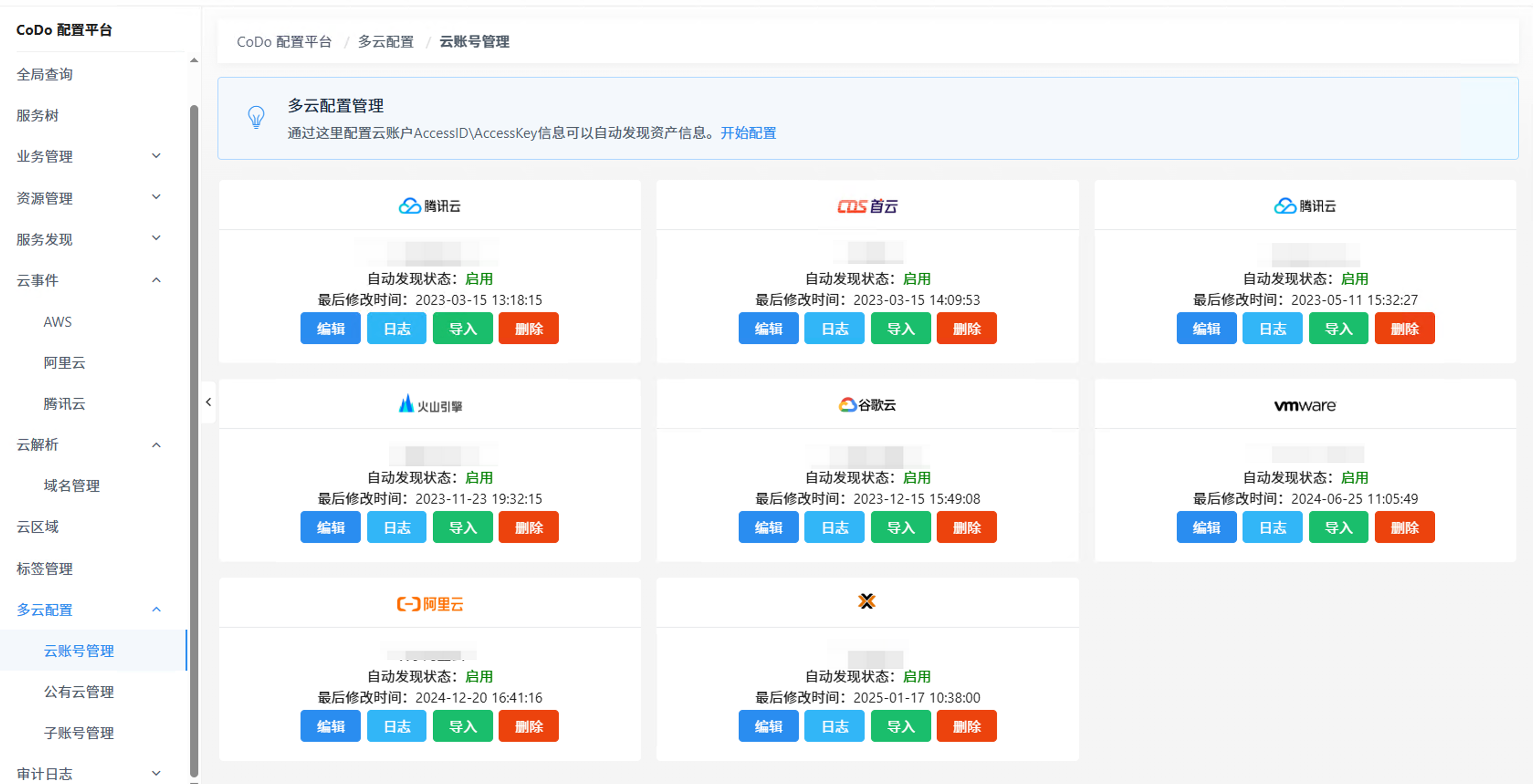The image size is (1533, 784).
Task: Import for 首云 account
Action: pyautogui.click(x=900, y=329)
